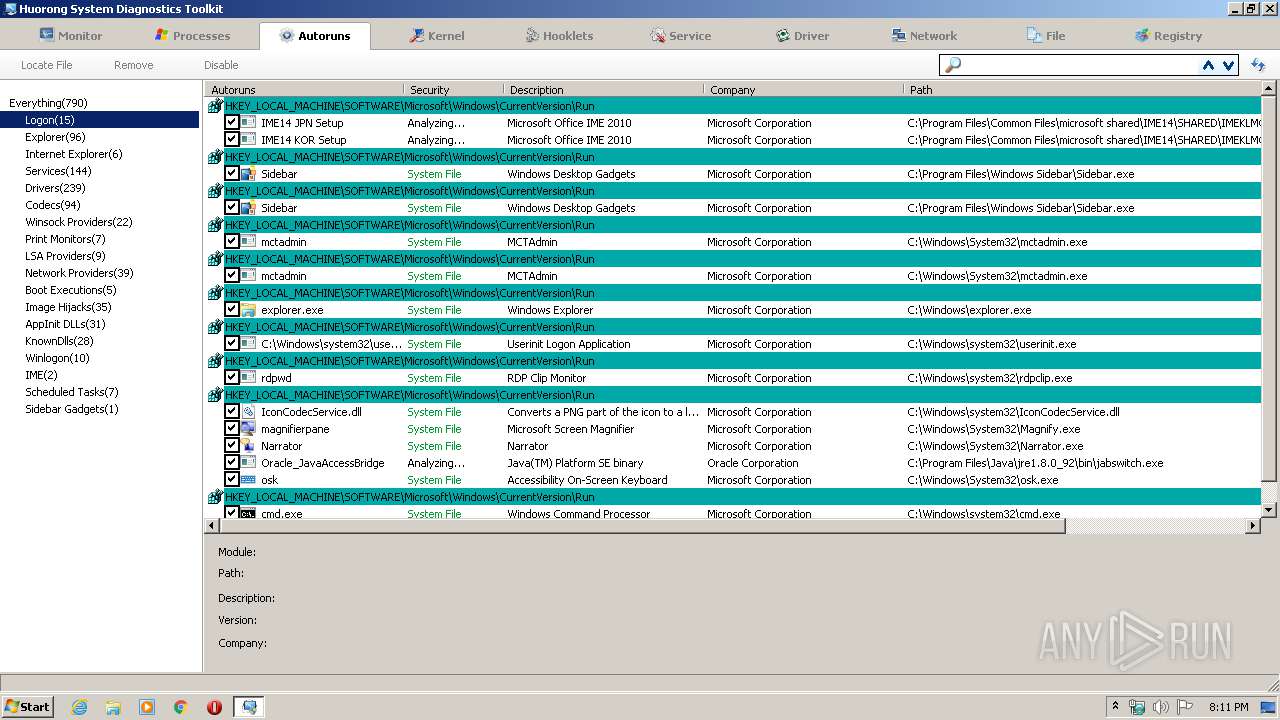Switch to the File tab
Screen dimensions: 1280x720
[x=1046, y=35]
